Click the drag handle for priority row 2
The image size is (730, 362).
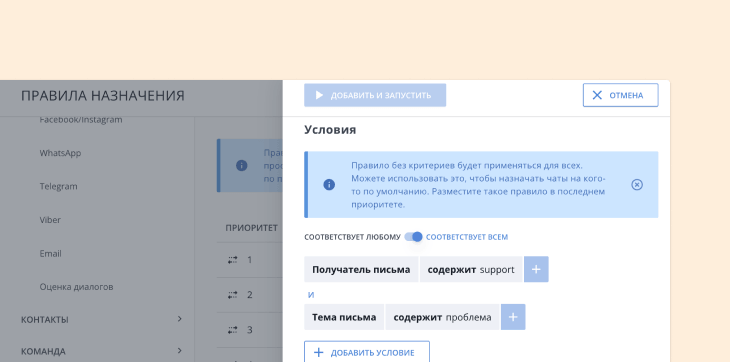pyautogui.click(x=232, y=295)
